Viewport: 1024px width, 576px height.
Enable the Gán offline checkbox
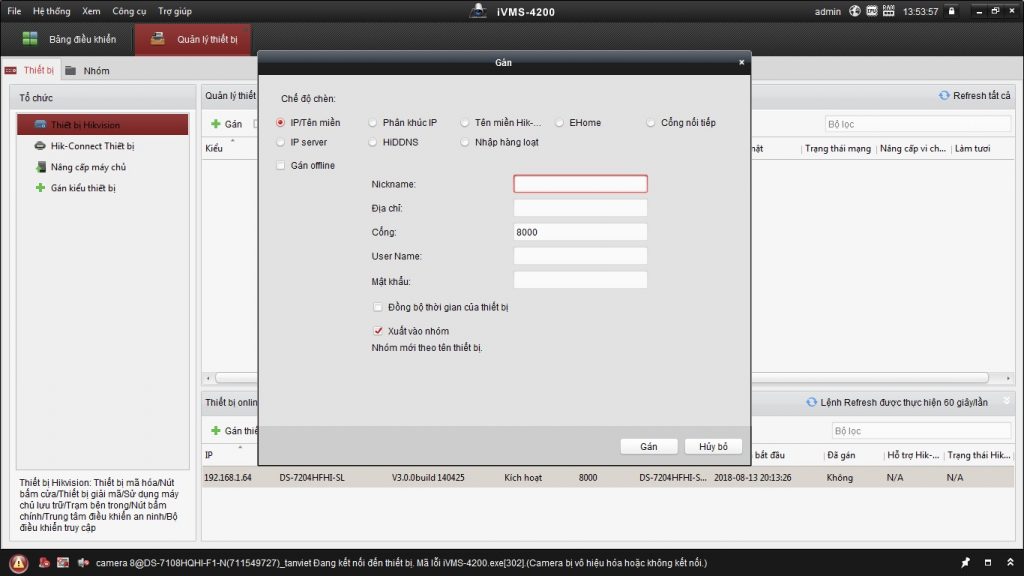click(281, 166)
